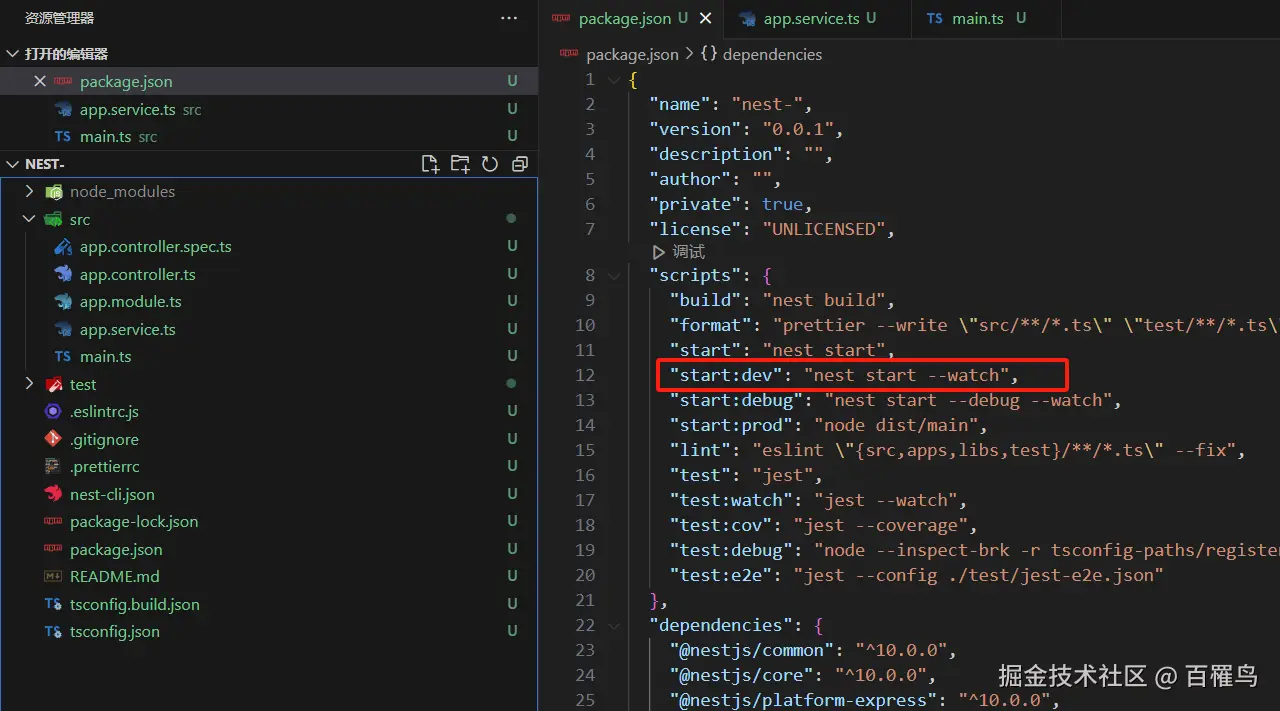Expand the test folder
Screen dimensions: 1280x711
coord(30,384)
